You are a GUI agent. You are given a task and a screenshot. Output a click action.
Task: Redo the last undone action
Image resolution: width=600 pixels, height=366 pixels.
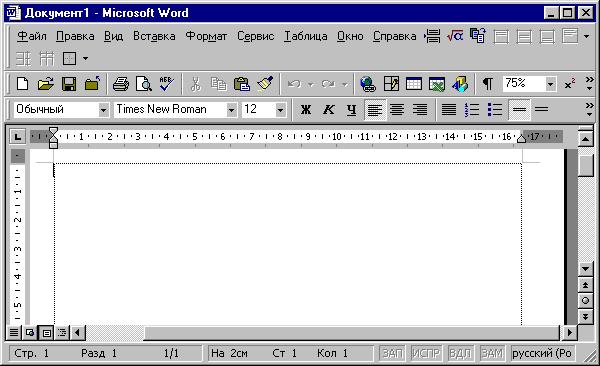[x=328, y=83]
